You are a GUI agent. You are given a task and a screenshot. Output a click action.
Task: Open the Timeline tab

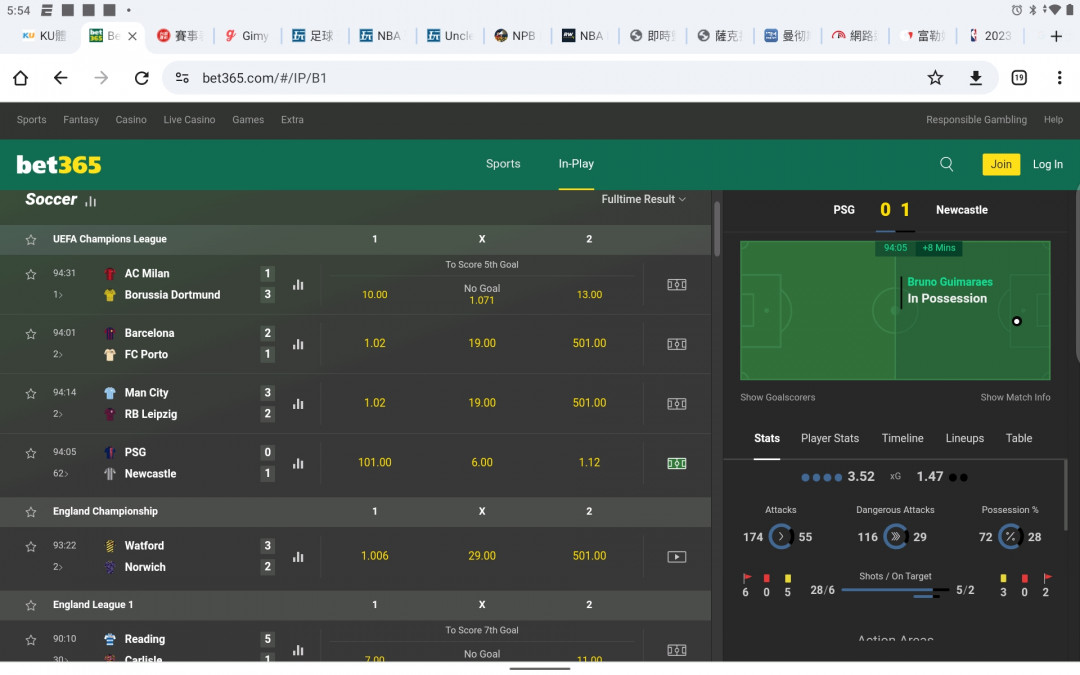(x=902, y=438)
